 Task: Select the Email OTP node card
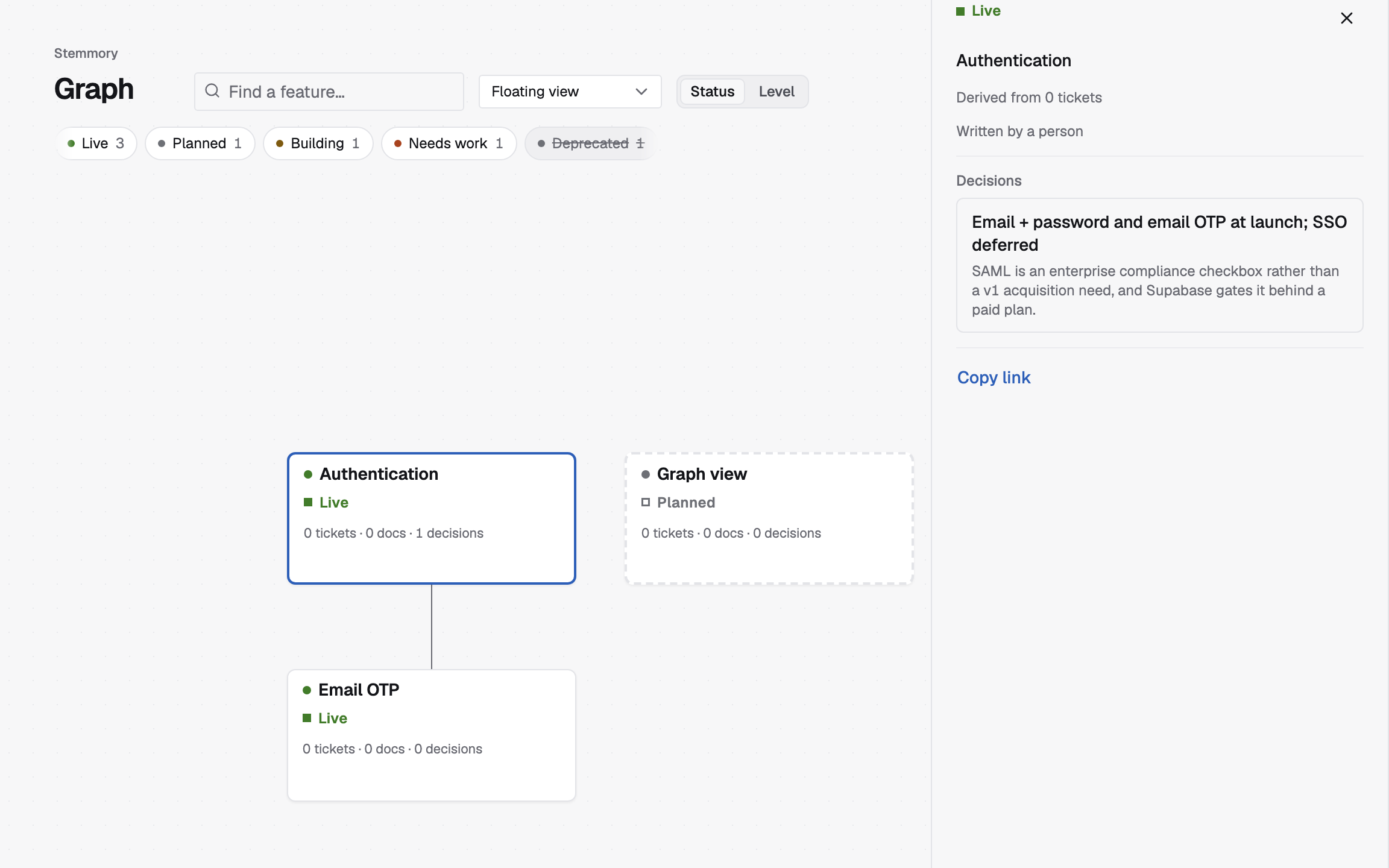point(432,735)
